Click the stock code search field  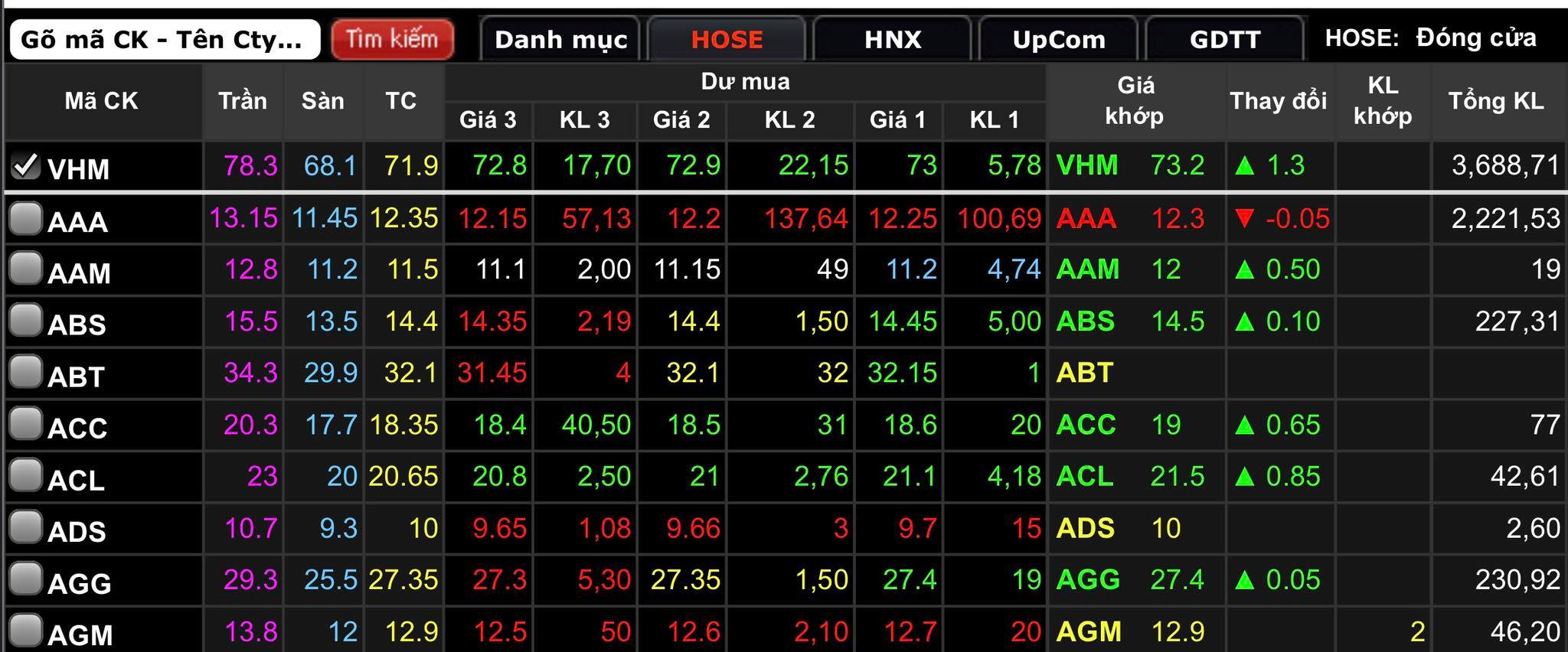click(x=165, y=39)
